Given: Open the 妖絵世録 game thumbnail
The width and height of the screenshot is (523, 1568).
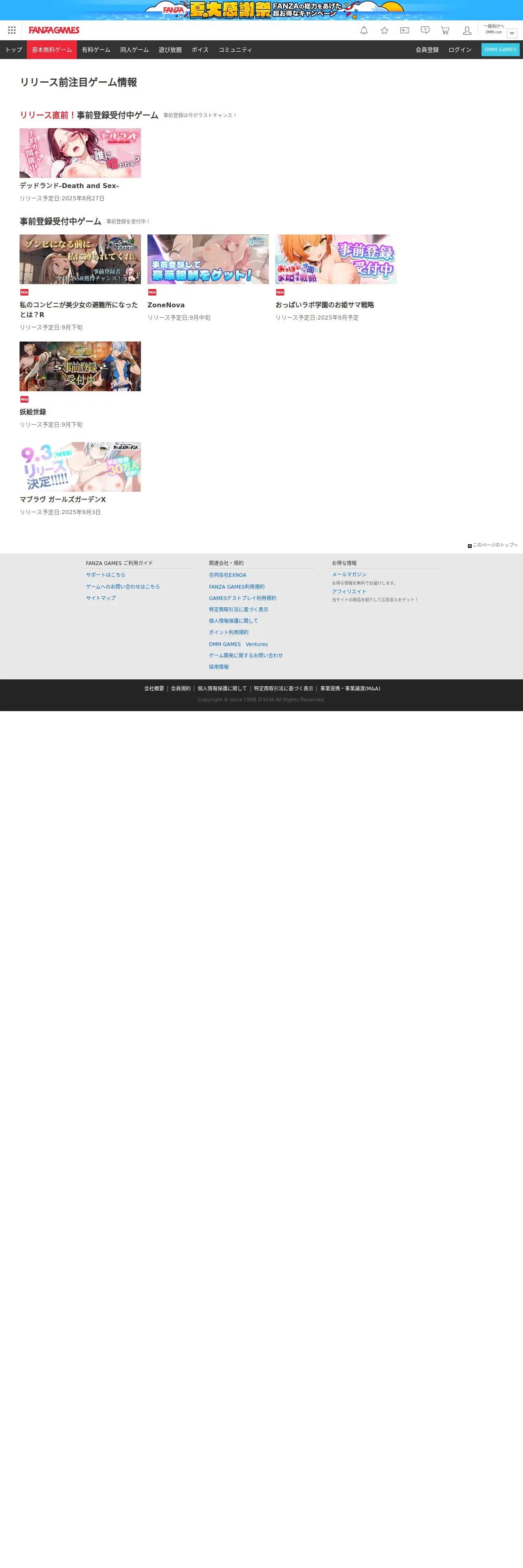Looking at the screenshot, I should 80,366.
